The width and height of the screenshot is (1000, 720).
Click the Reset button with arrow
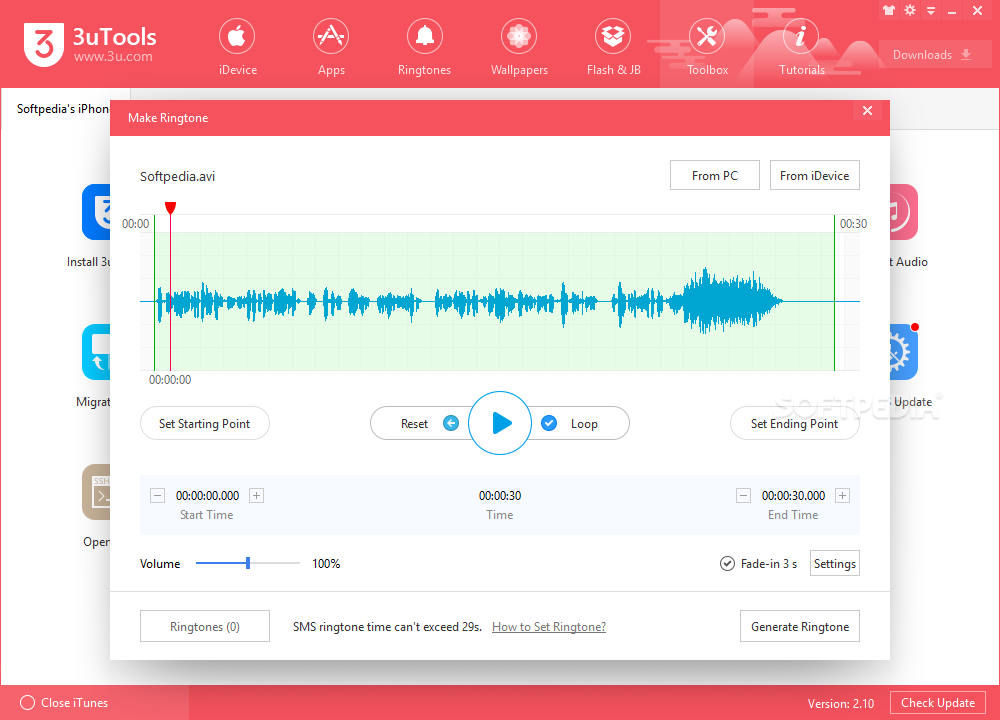pyautogui.click(x=423, y=423)
